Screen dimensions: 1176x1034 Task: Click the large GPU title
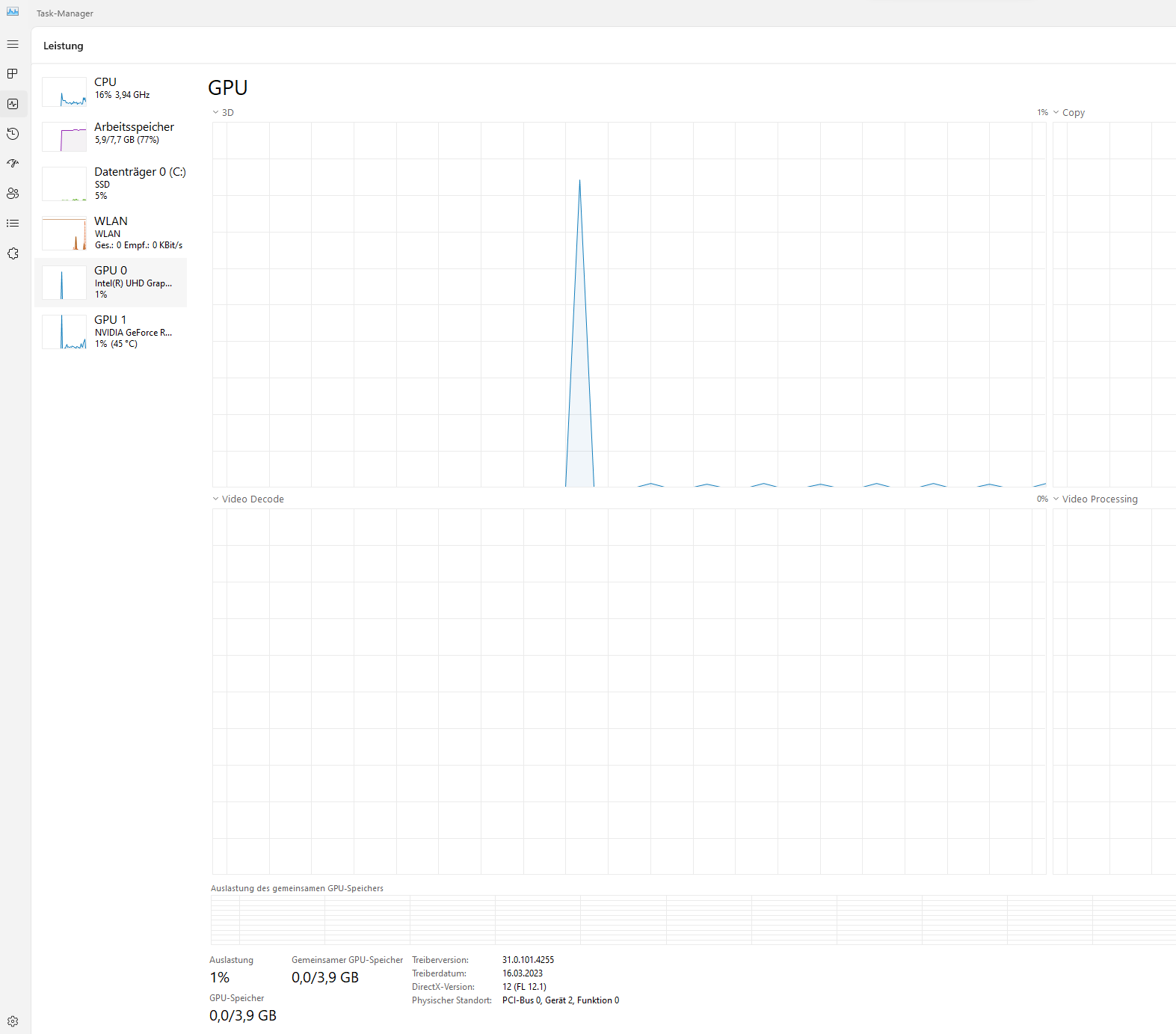click(228, 87)
